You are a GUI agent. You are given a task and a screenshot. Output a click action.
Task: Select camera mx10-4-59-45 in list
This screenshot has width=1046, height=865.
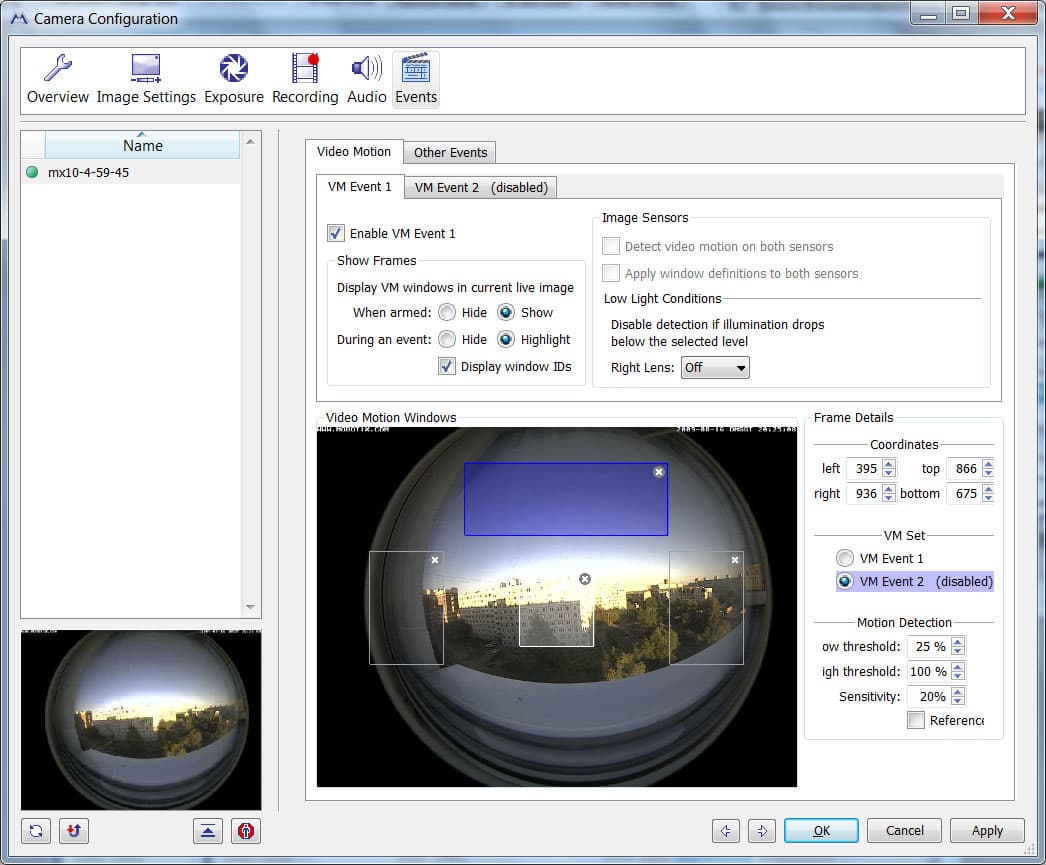[x=88, y=172]
